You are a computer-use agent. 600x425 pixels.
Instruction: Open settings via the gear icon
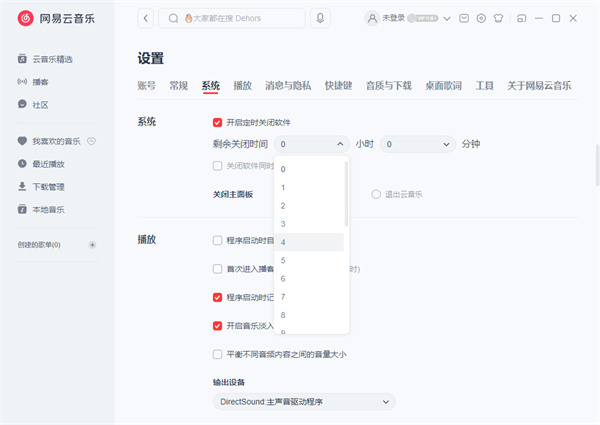[x=481, y=18]
